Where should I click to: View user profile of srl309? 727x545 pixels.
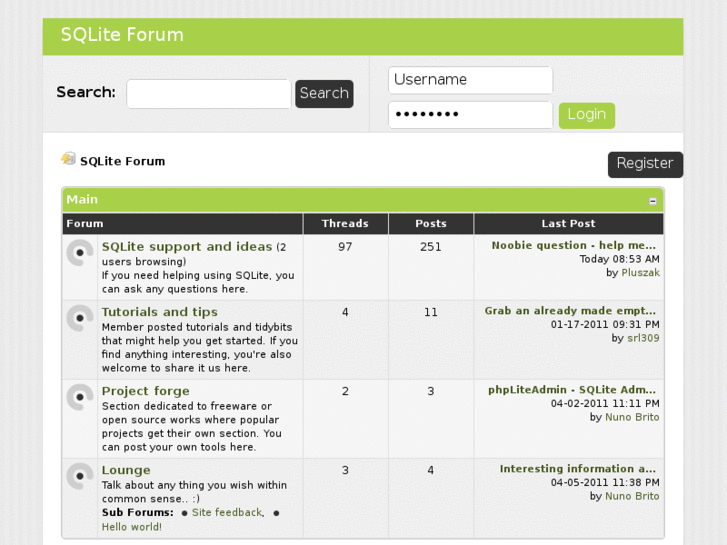[643, 338]
